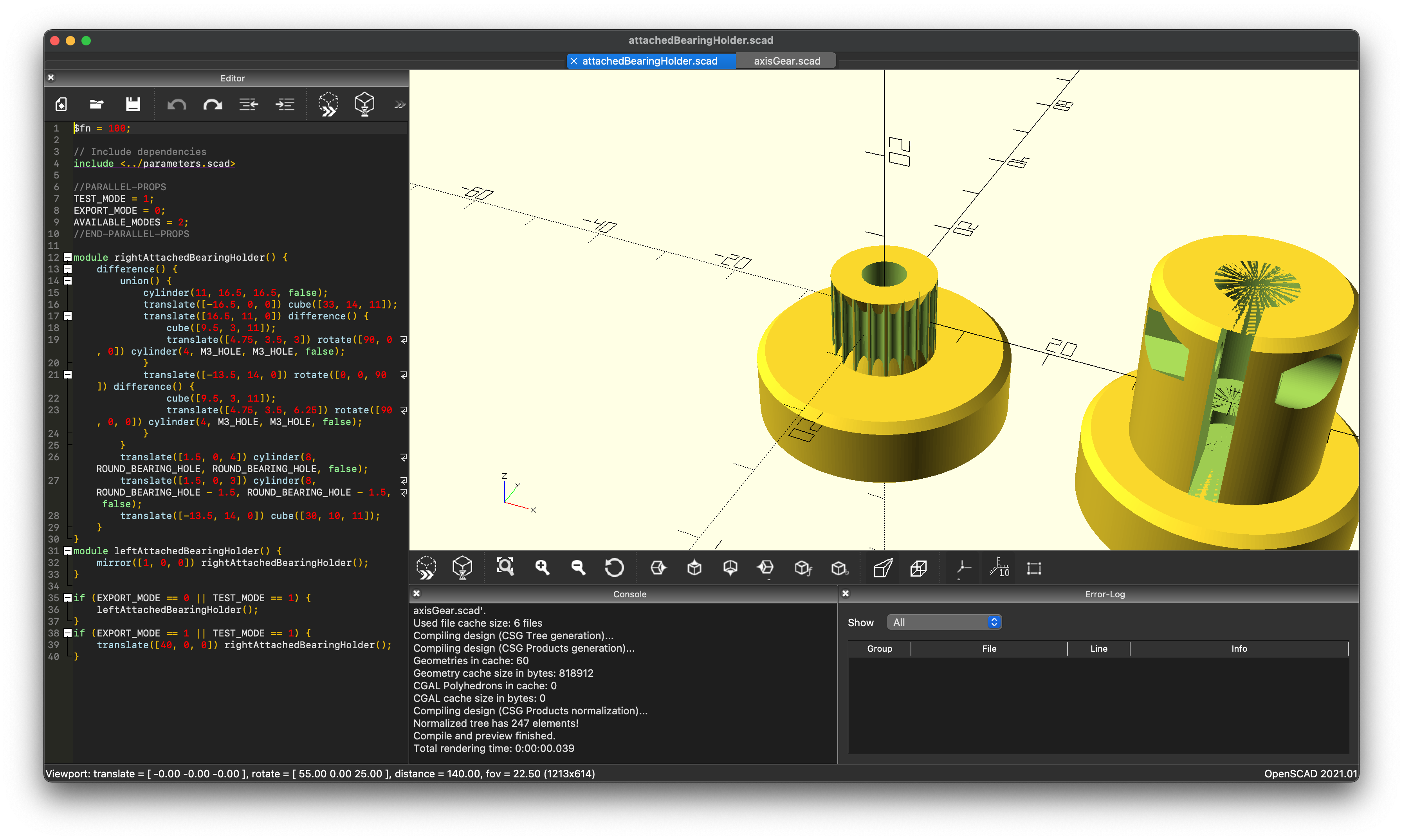
Task: Collapse the leftAttachedBearingHolder module fold
Action: point(67,551)
